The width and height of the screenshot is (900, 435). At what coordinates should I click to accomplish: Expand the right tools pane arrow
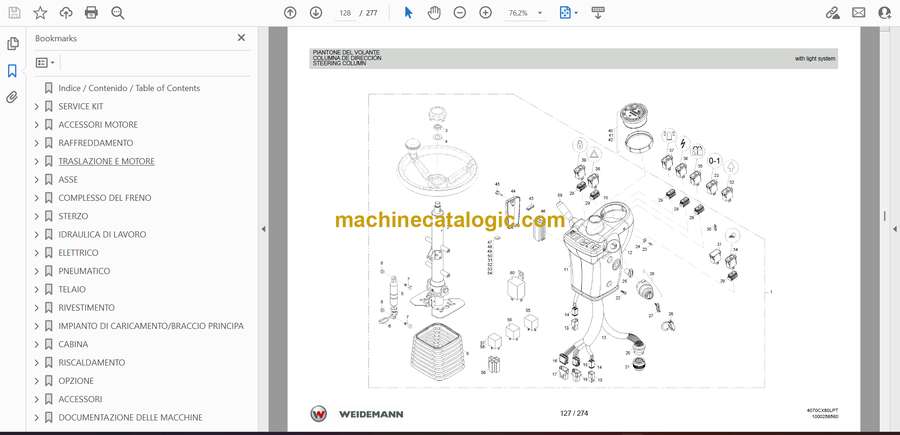tap(895, 229)
